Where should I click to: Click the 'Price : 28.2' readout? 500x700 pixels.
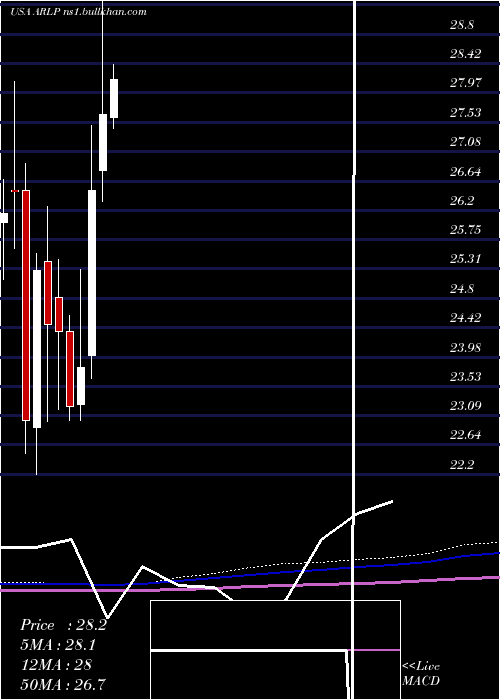[63, 625]
